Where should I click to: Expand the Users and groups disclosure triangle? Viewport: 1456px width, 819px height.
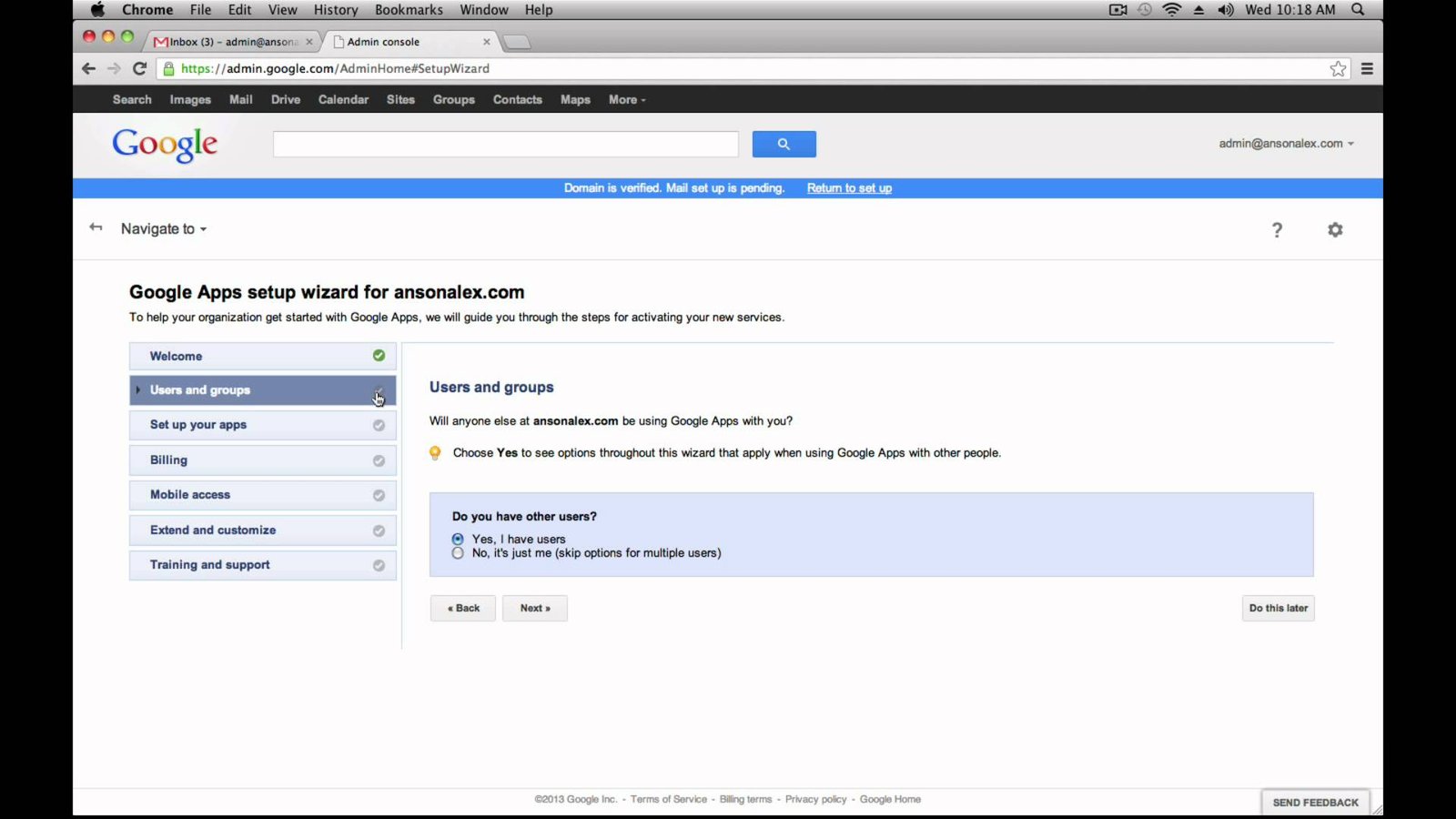[137, 389]
